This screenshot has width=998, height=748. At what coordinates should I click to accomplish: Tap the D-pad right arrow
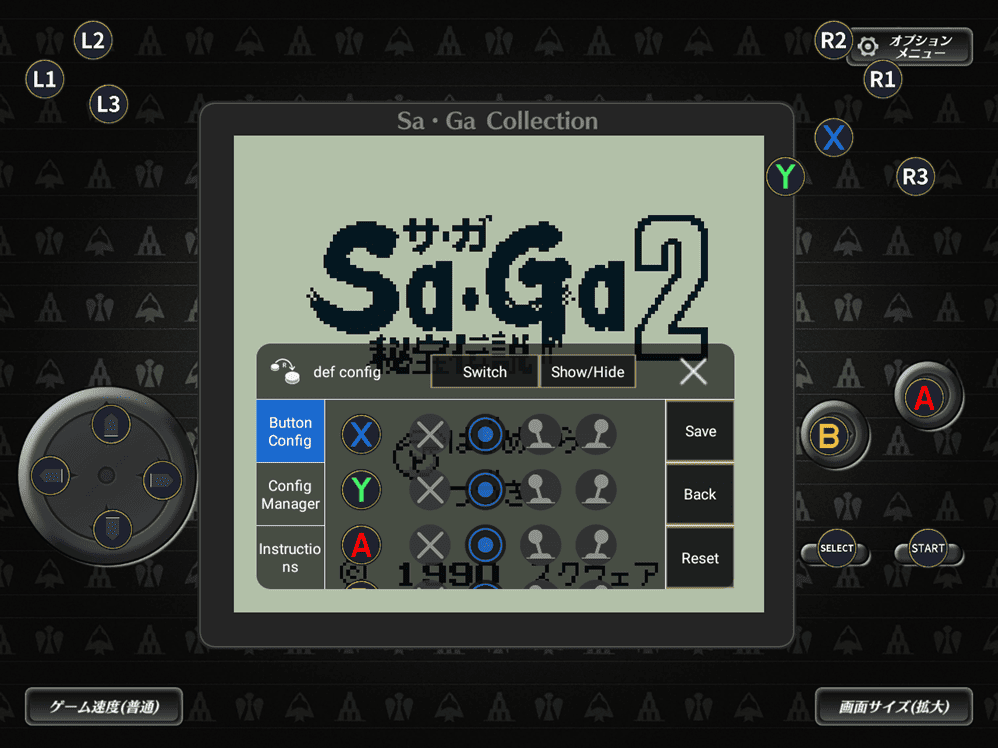tap(162, 480)
